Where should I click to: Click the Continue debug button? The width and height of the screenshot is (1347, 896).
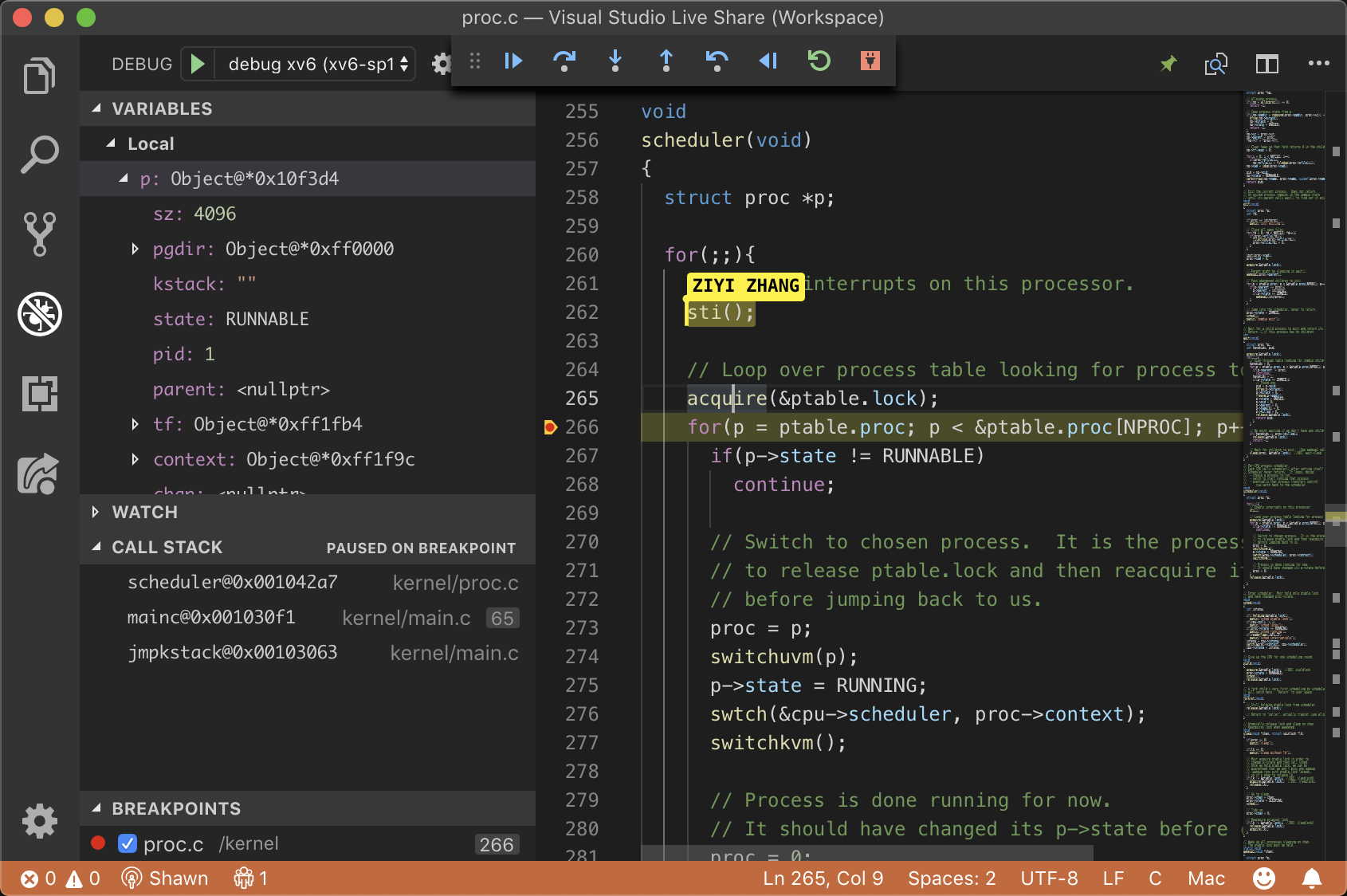click(x=513, y=61)
